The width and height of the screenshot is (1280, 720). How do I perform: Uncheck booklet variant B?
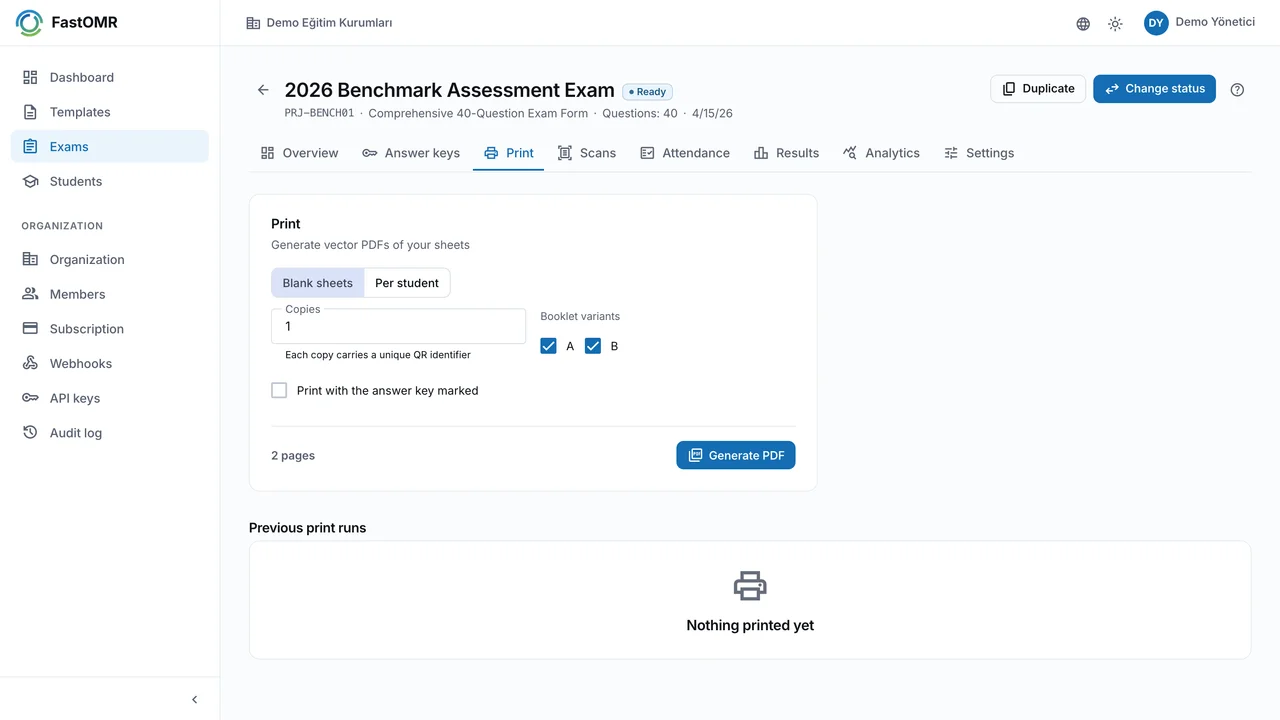coord(593,346)
